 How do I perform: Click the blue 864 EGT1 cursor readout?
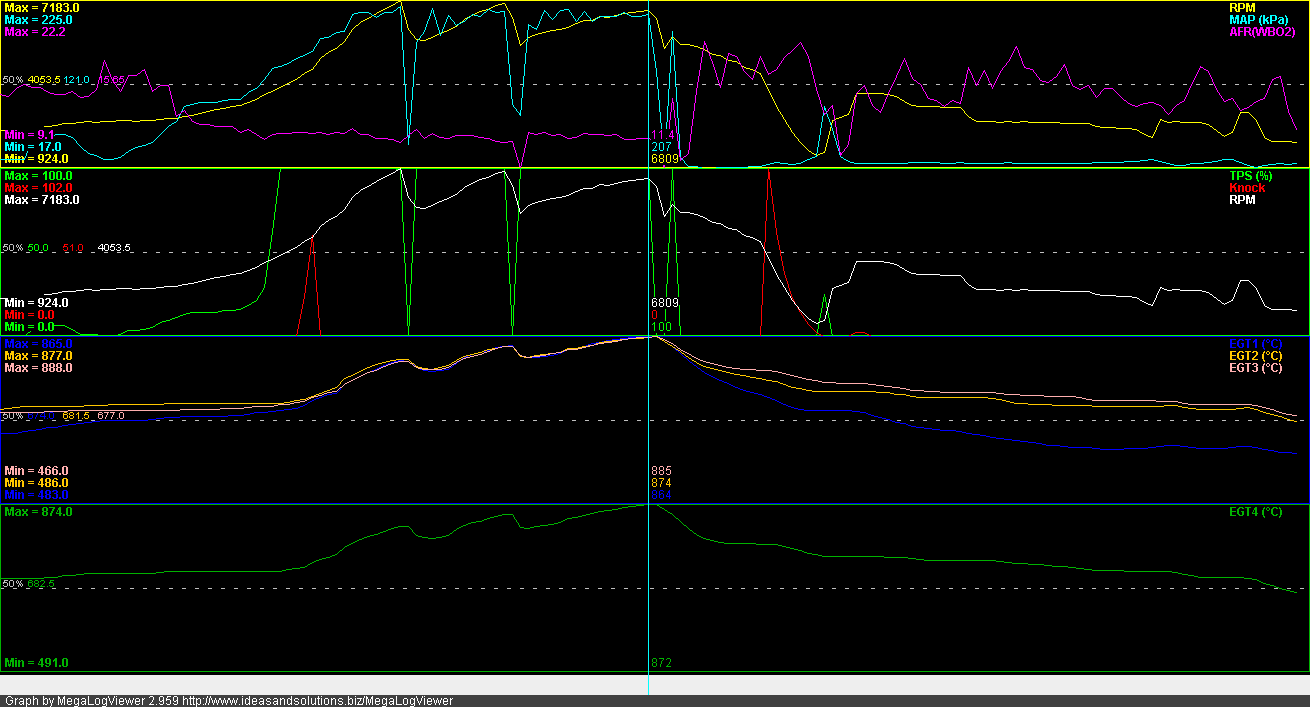pos(661,495)
